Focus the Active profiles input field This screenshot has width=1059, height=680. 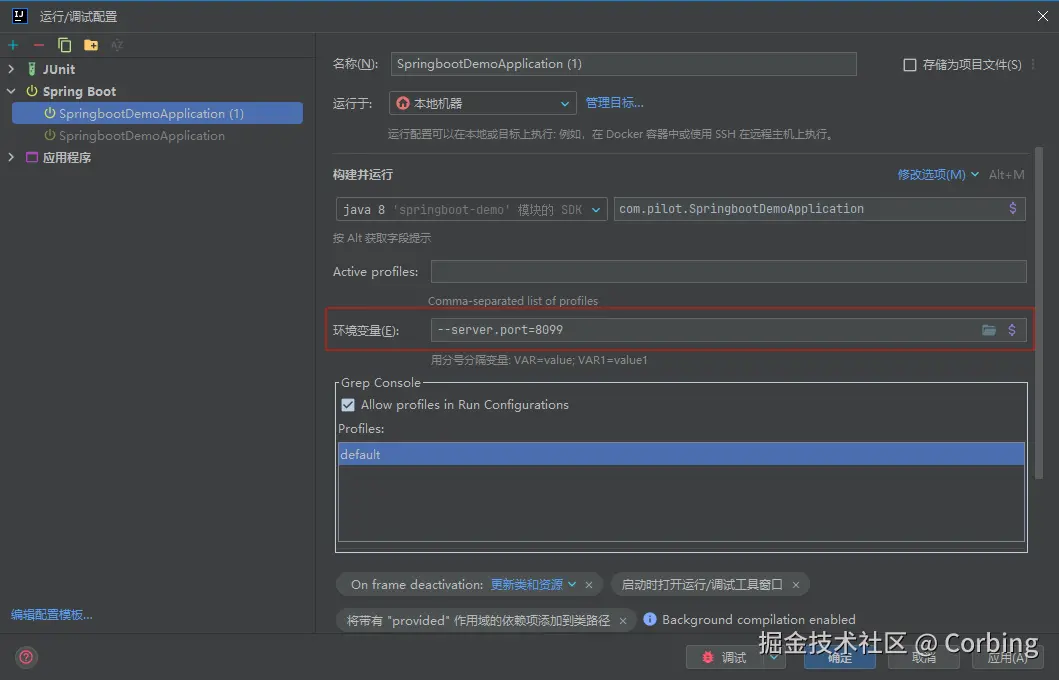(x=729, y=271)
